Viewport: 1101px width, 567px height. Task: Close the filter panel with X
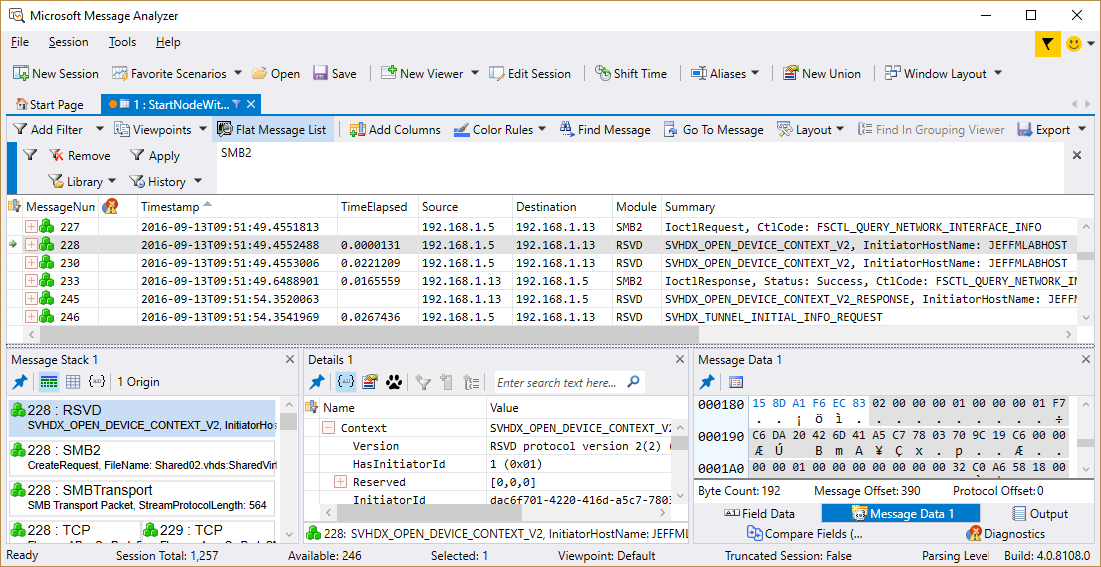(1076, 155)
